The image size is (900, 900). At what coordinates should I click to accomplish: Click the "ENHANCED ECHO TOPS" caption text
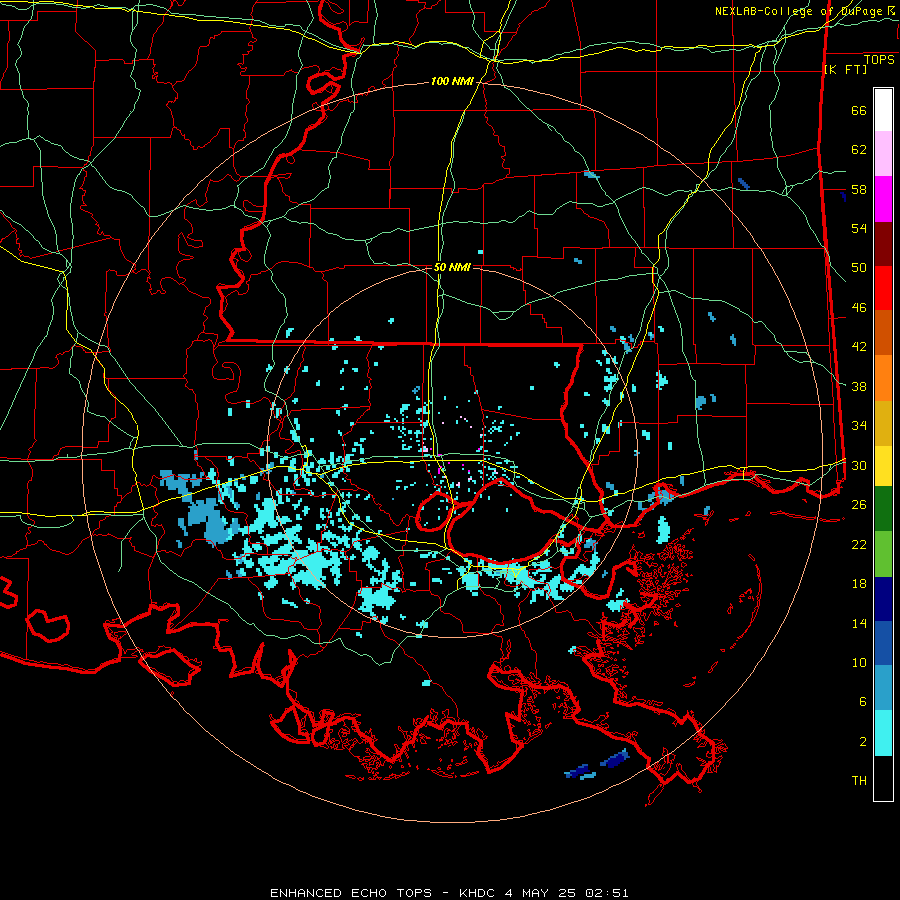pyautogui.click(x=351, y=893)
